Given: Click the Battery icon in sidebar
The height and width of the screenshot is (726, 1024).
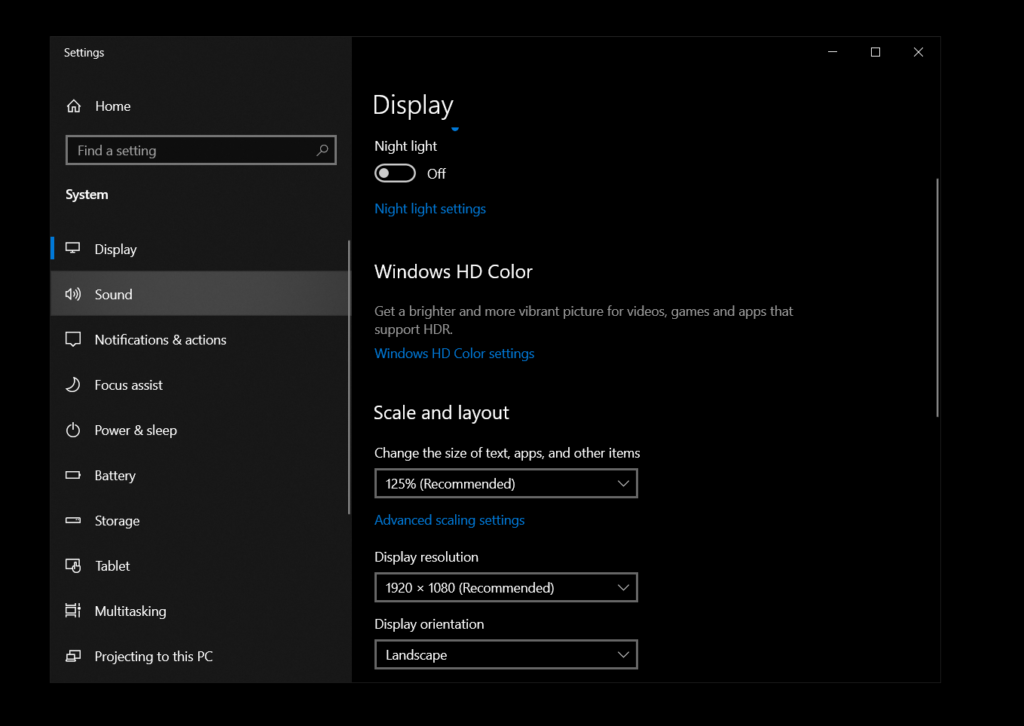Looking at the screenshot, I should 73,476.
